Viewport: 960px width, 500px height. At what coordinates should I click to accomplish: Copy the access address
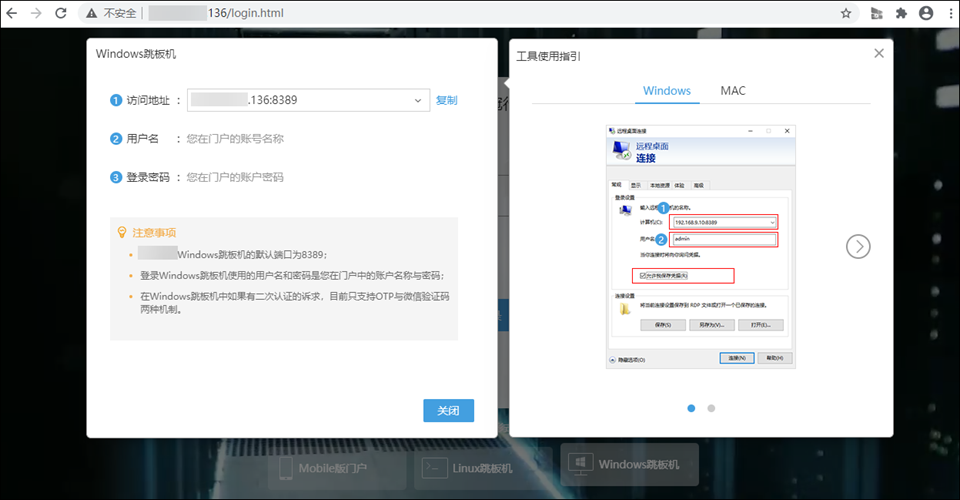pyautogui.click(x=446, y=100)
